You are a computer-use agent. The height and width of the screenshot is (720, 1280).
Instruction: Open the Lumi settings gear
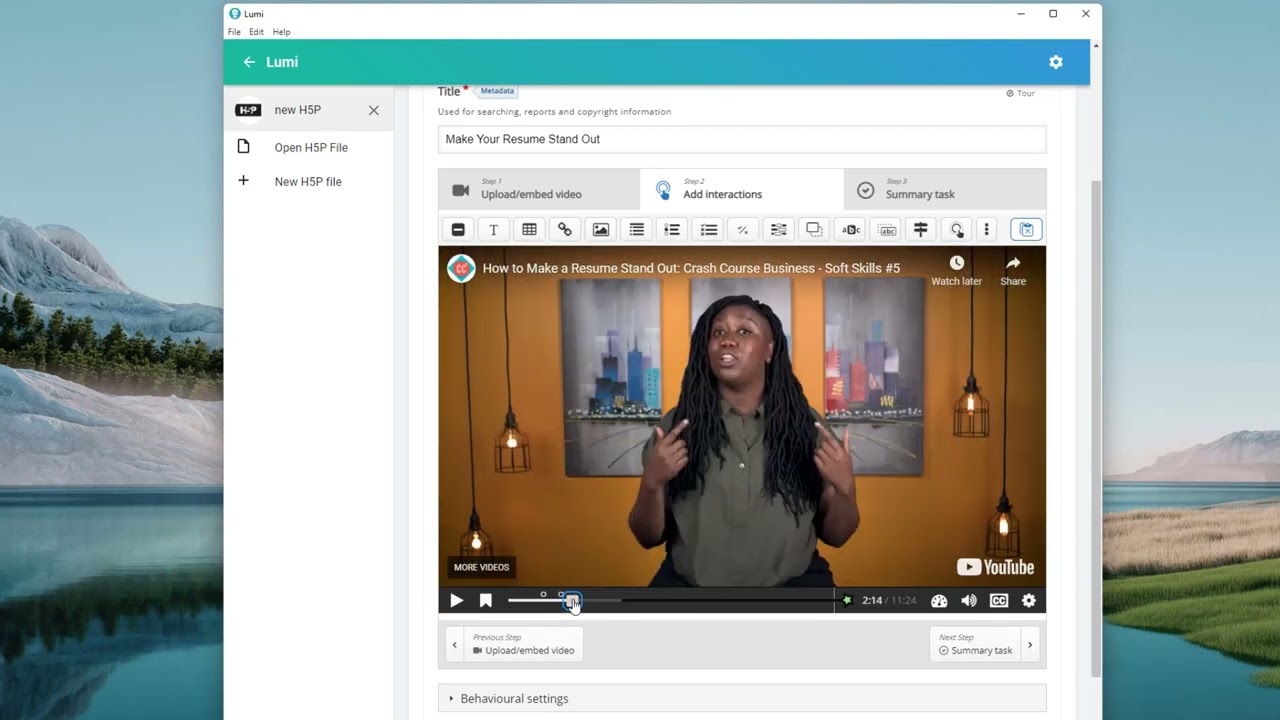point(1056,62)
